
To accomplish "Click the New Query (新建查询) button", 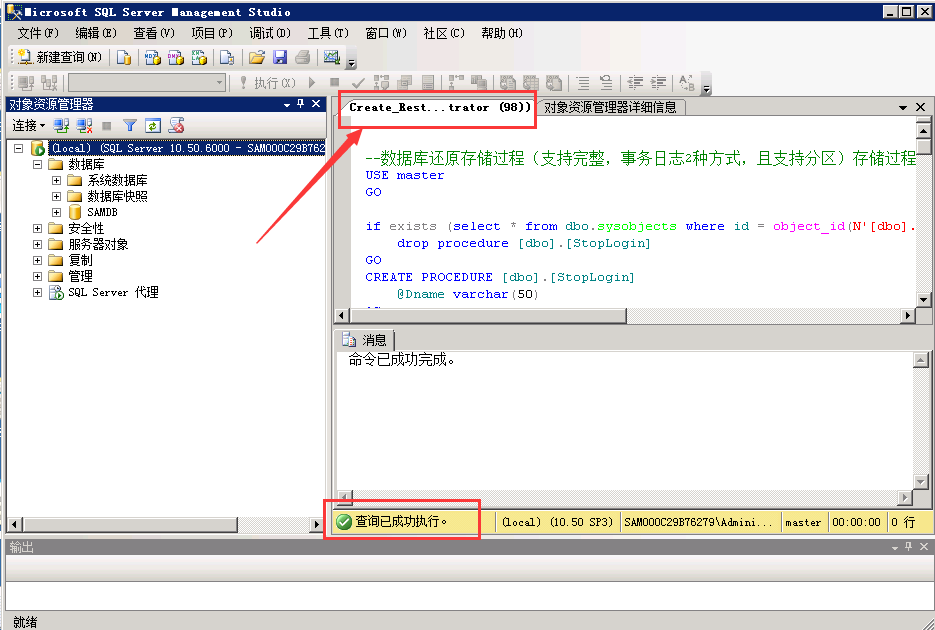I will click(x=59, y=57).
